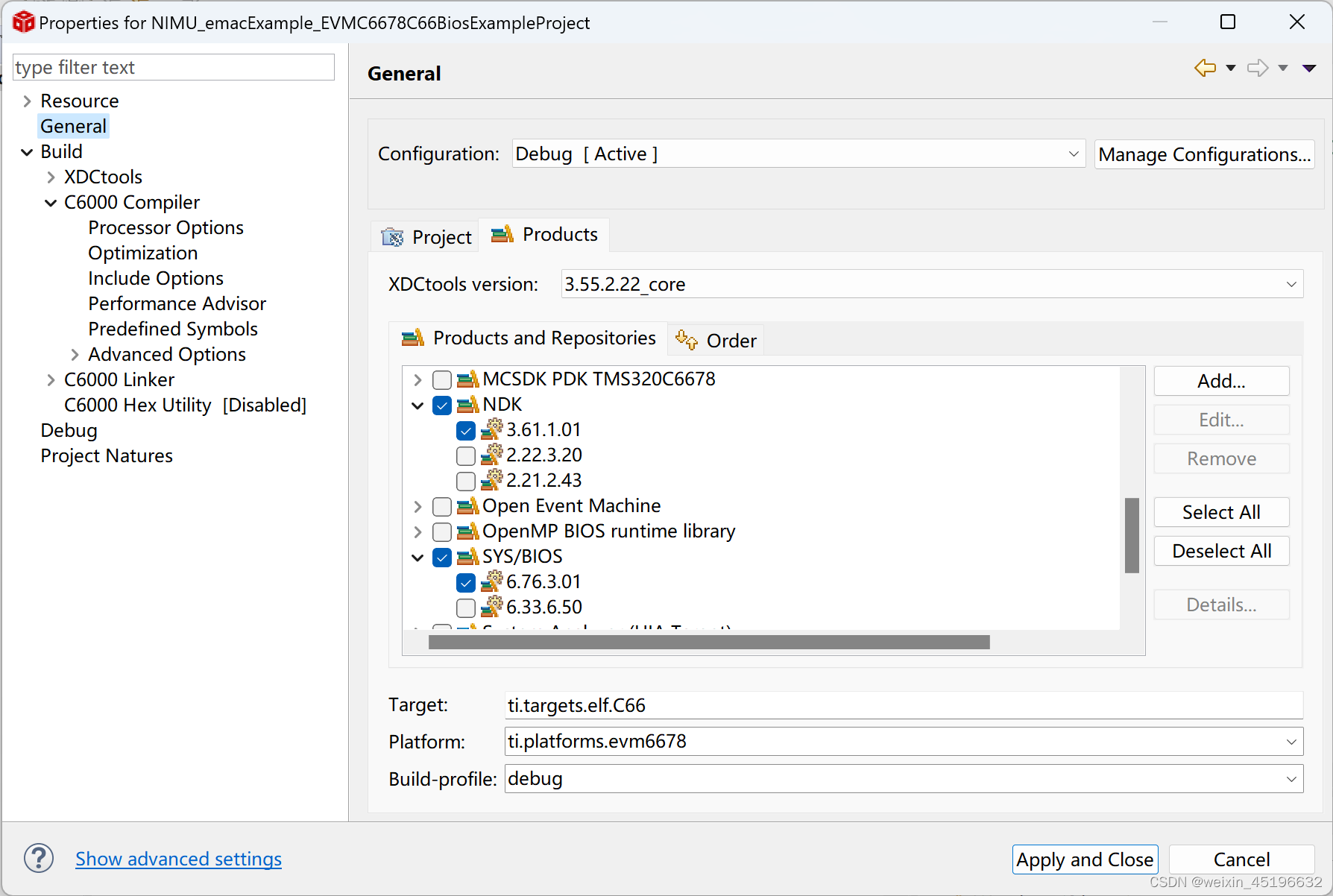The width and height of the screenshot is (1333, 896).
Task: Expand the XDCtools tree node
Action: tap(51, 177)
